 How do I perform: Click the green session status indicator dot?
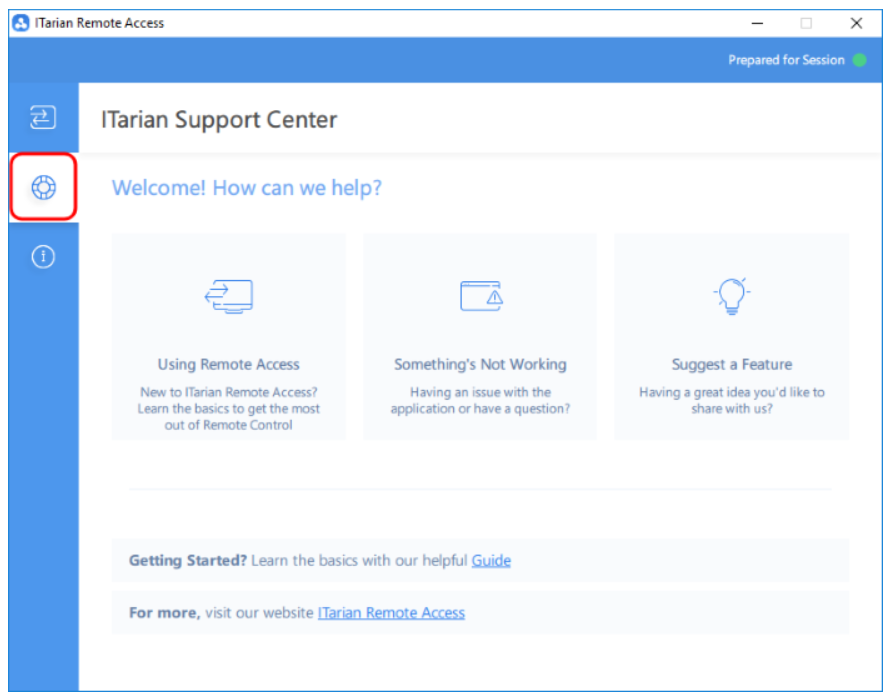click(x=859, y=60)
